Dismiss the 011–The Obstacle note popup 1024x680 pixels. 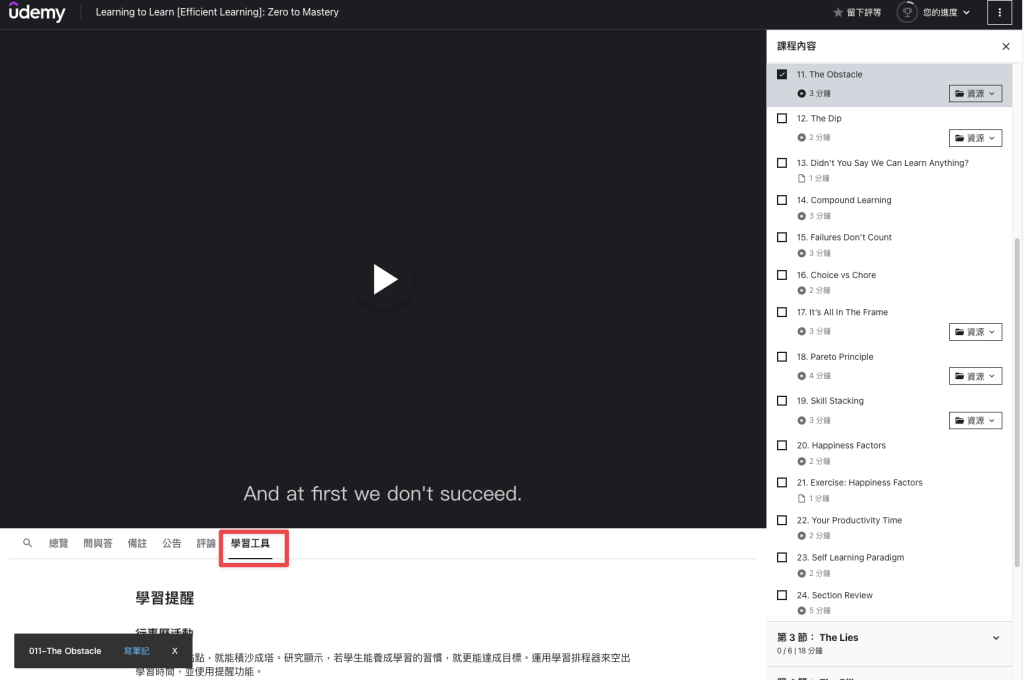pos(175,651)
